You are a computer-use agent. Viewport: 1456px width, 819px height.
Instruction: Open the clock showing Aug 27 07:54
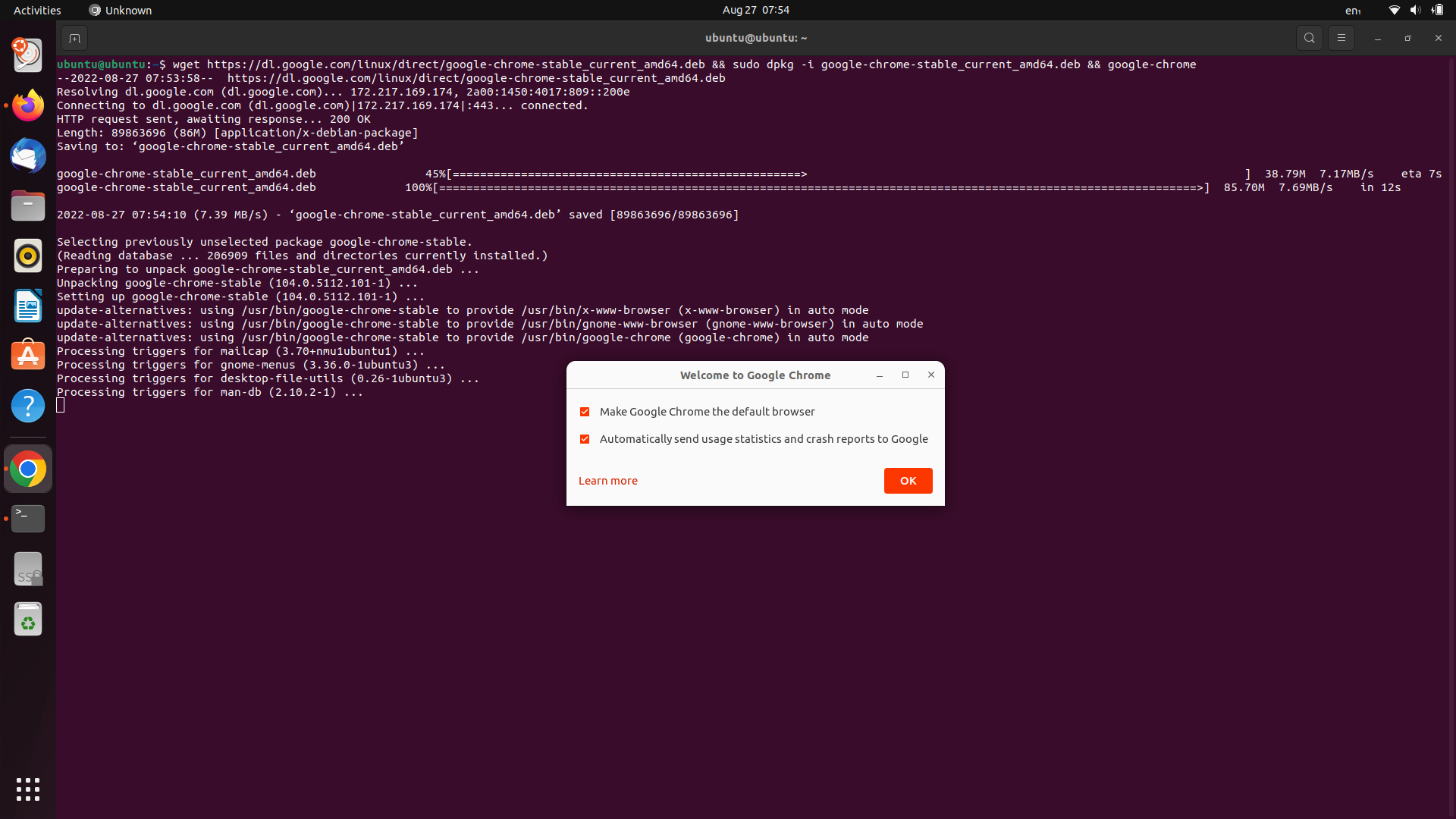click(755, 10)
